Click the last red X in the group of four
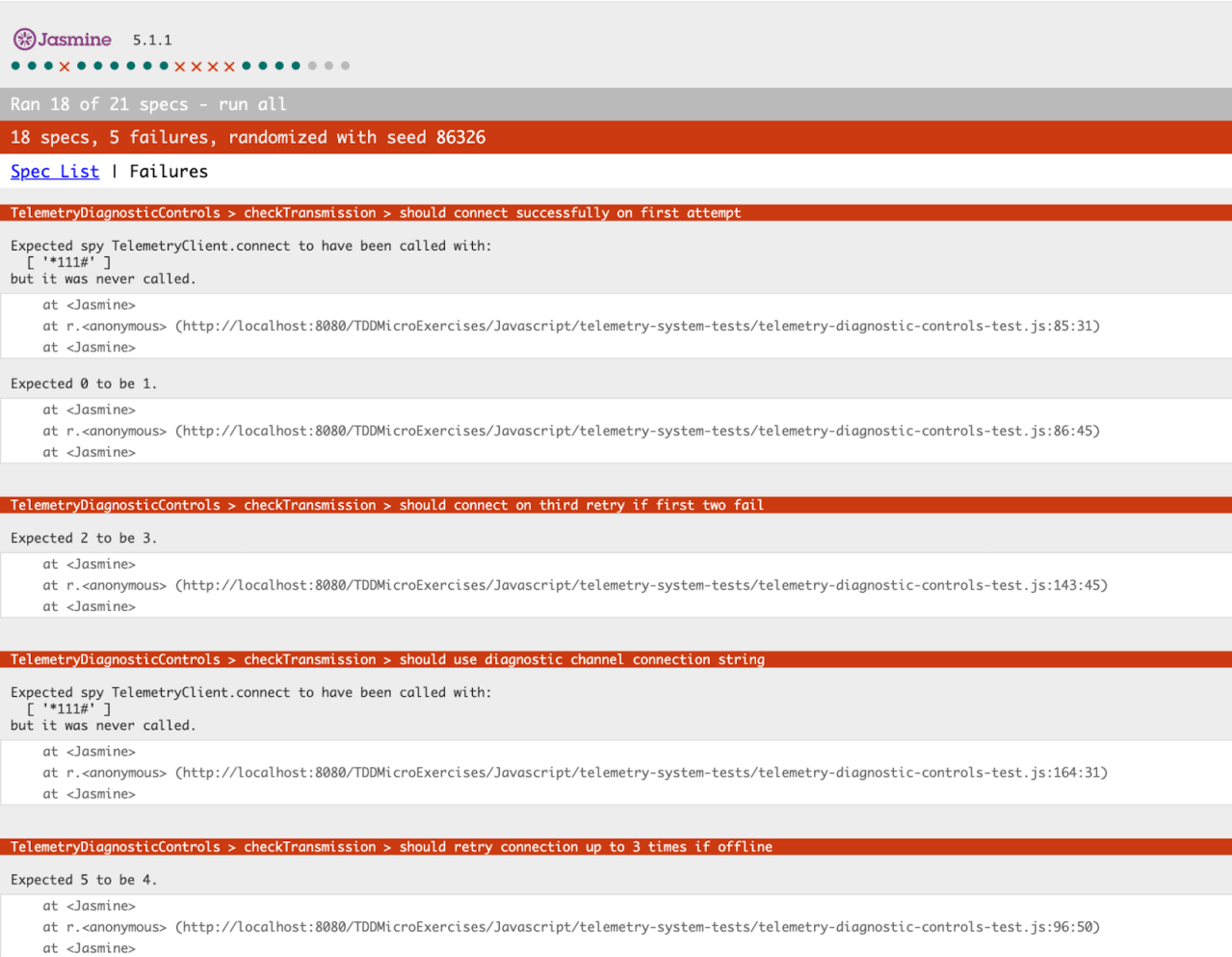 pyautogui.click(x=229, y=66)
